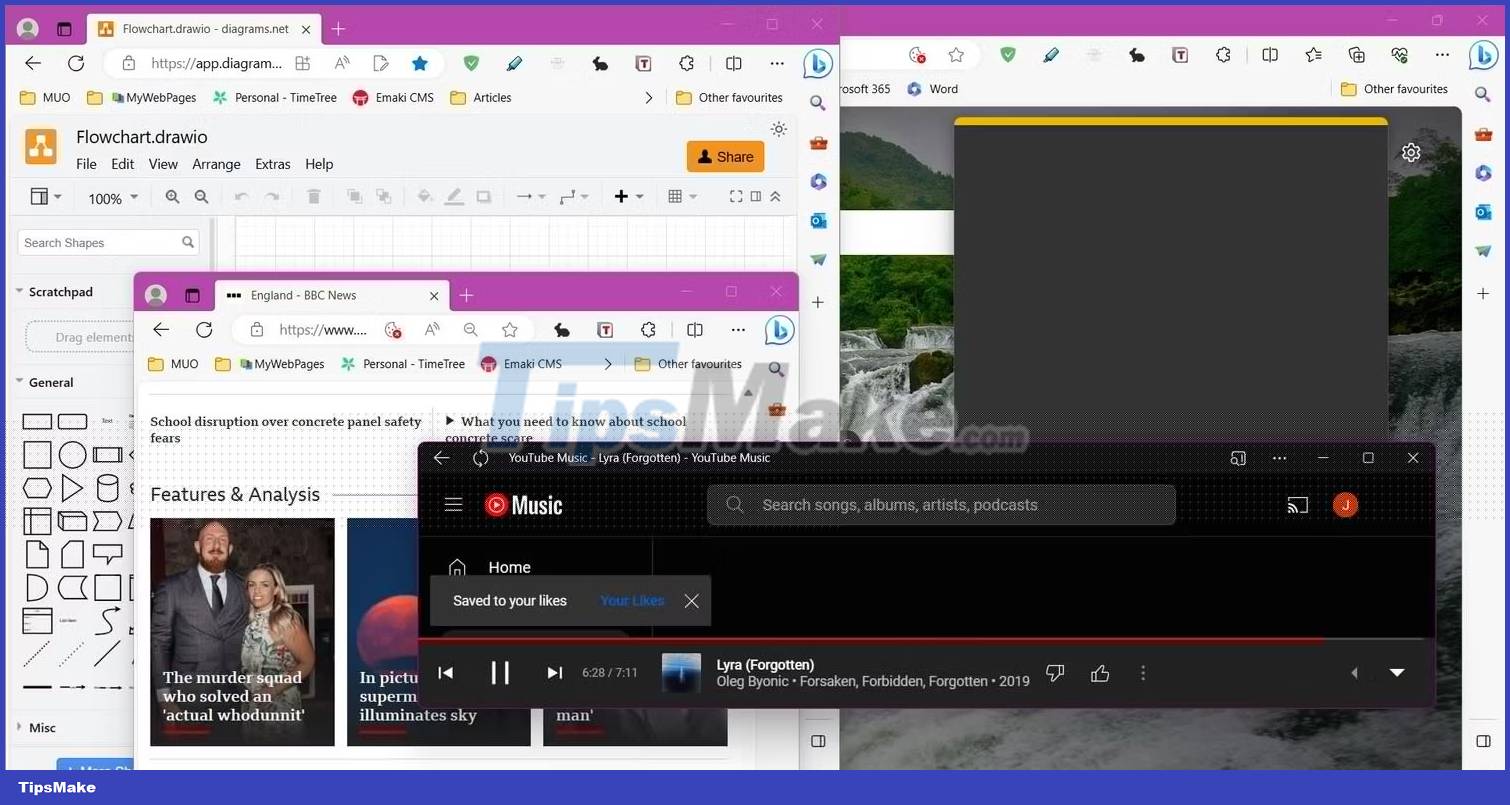Click the Word bookmark in the right window

click(932, 89)
